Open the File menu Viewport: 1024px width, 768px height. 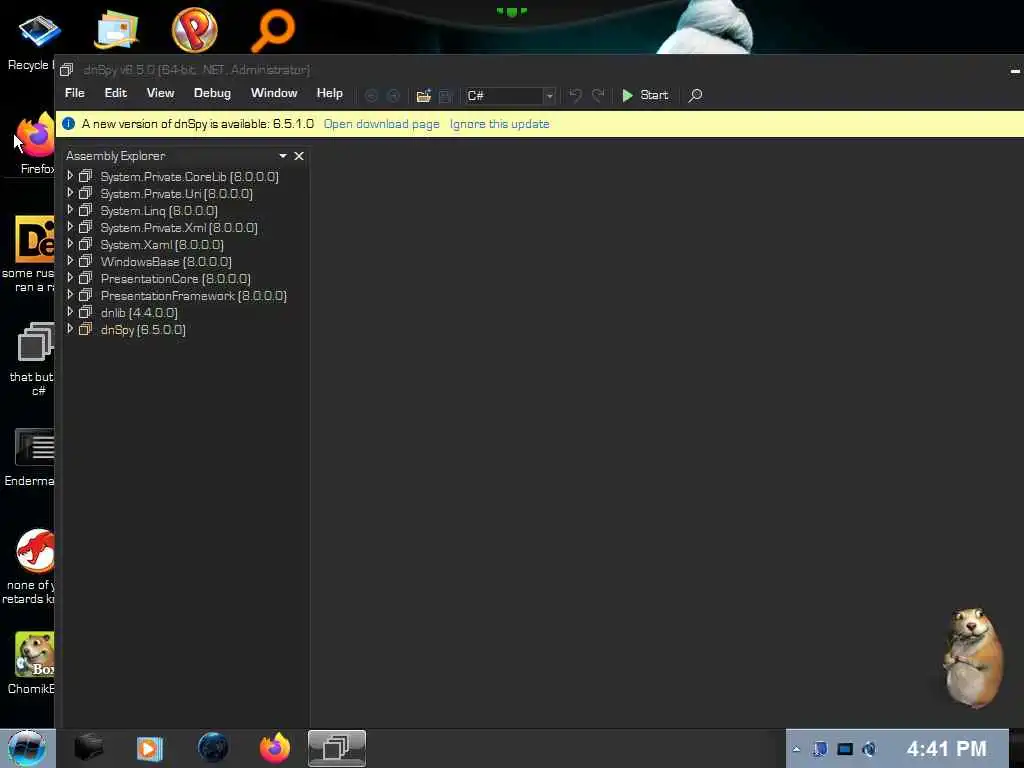pyautogui.click(x=74, y=93)
